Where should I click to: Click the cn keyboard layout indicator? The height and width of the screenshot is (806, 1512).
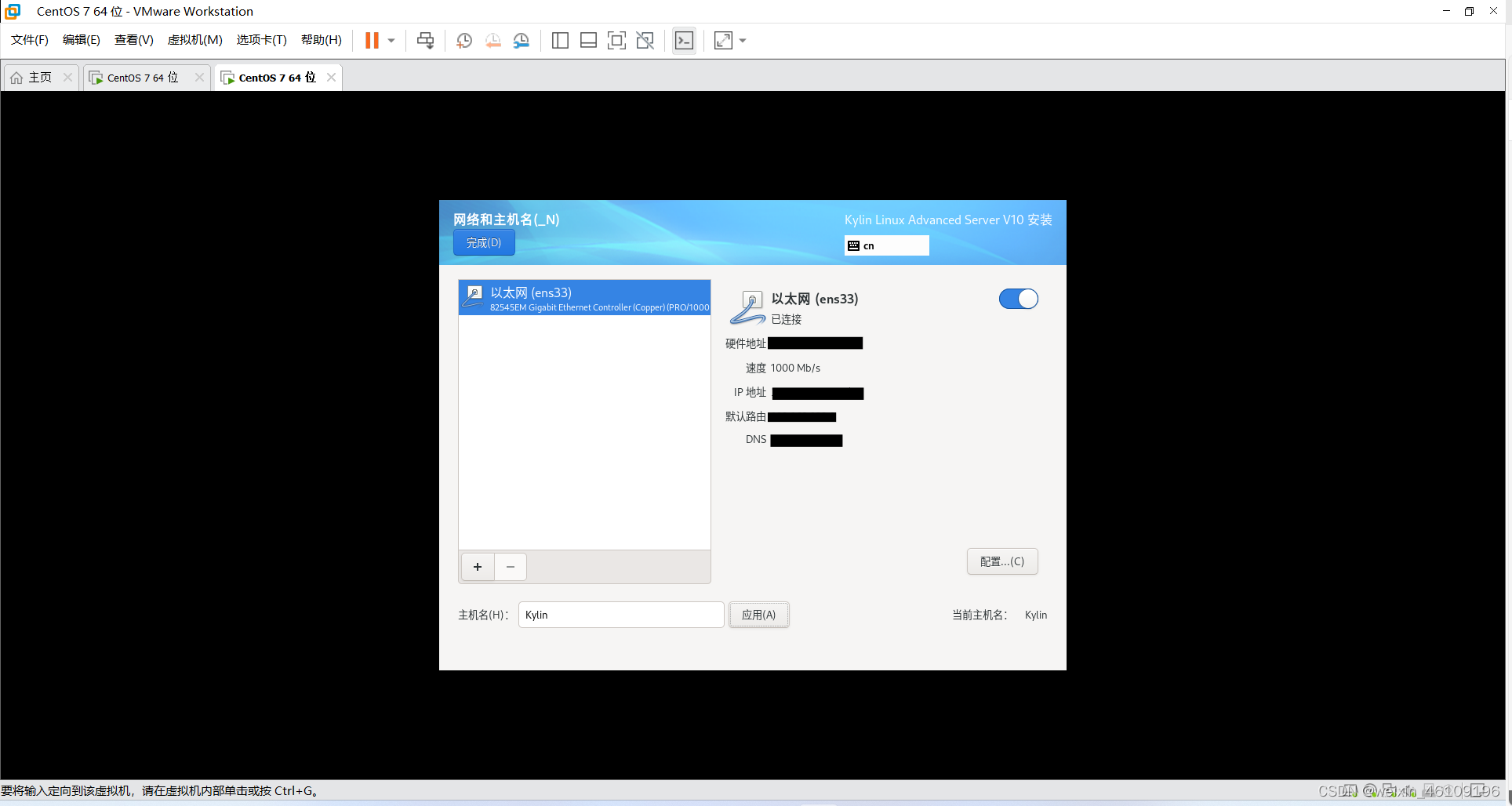tap(887, 245)
